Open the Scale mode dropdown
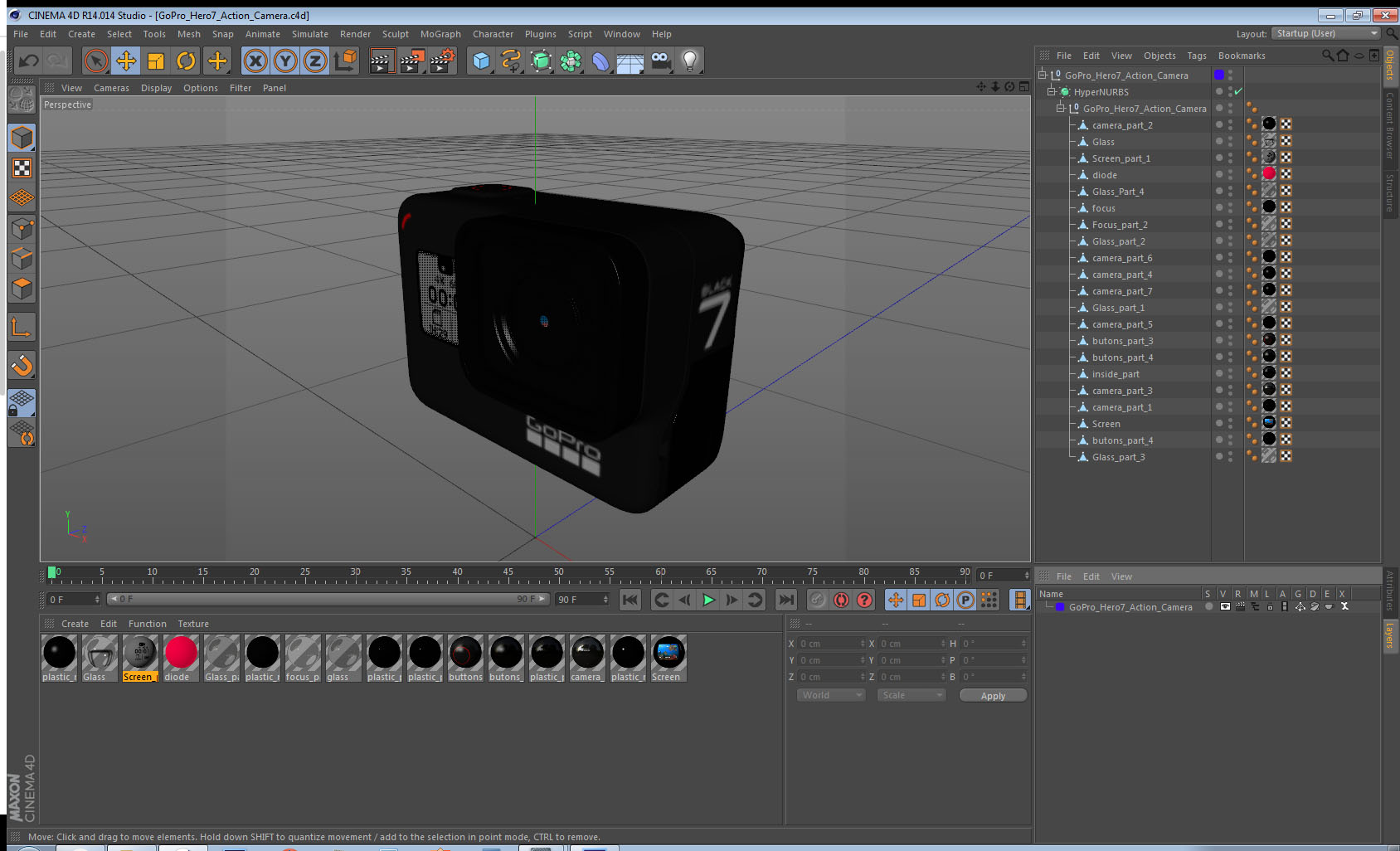 point(911,695)
